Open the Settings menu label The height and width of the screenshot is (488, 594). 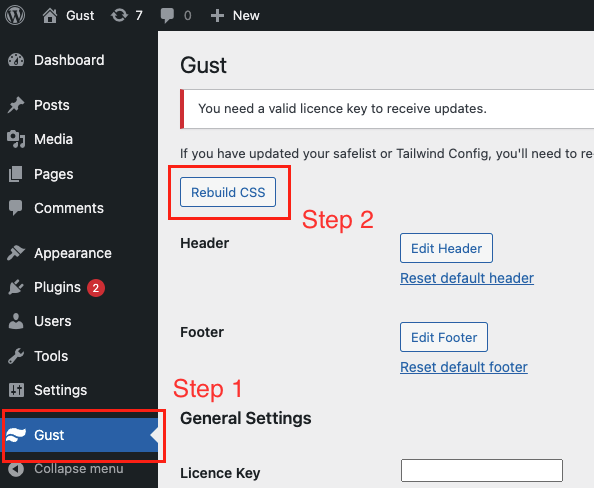[x=61, y=390]
